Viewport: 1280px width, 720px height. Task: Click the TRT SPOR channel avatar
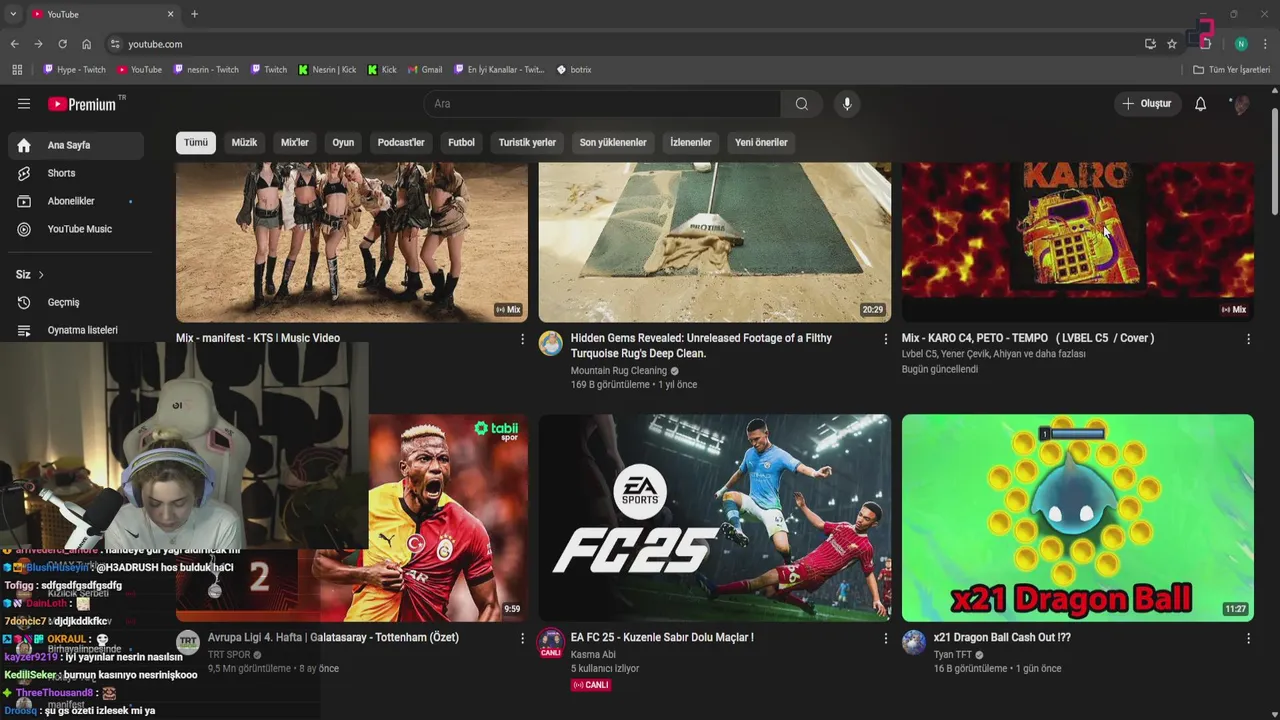click(x=188, y=642)
